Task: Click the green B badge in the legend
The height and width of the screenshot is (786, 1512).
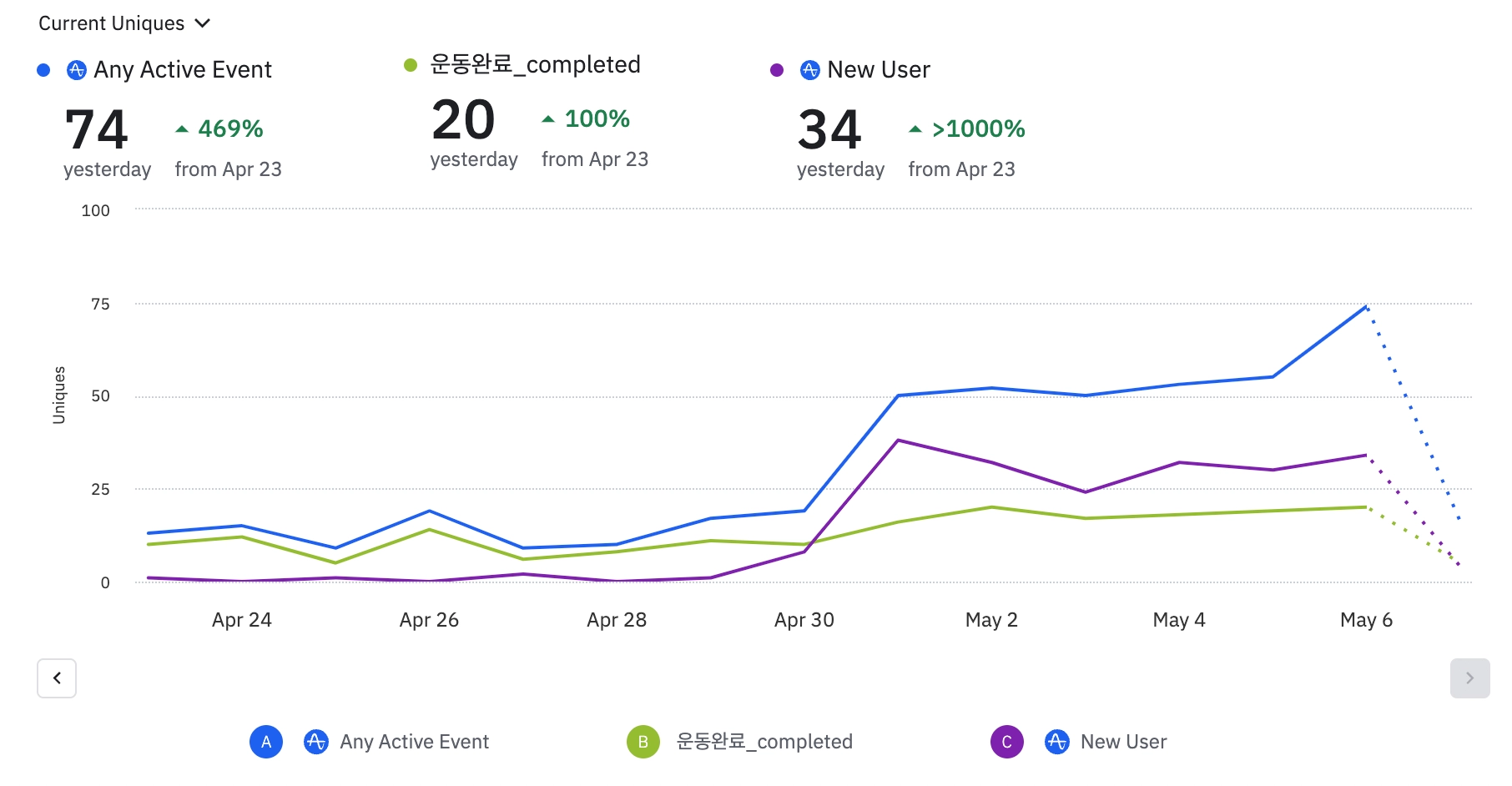Action: click(x=643, y=742)
